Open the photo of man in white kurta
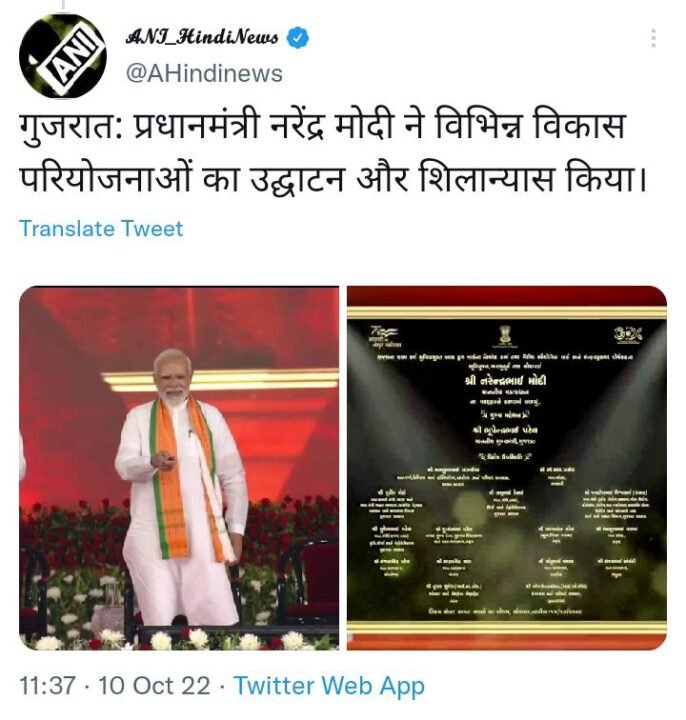686x720 pixels. point(179,468)
